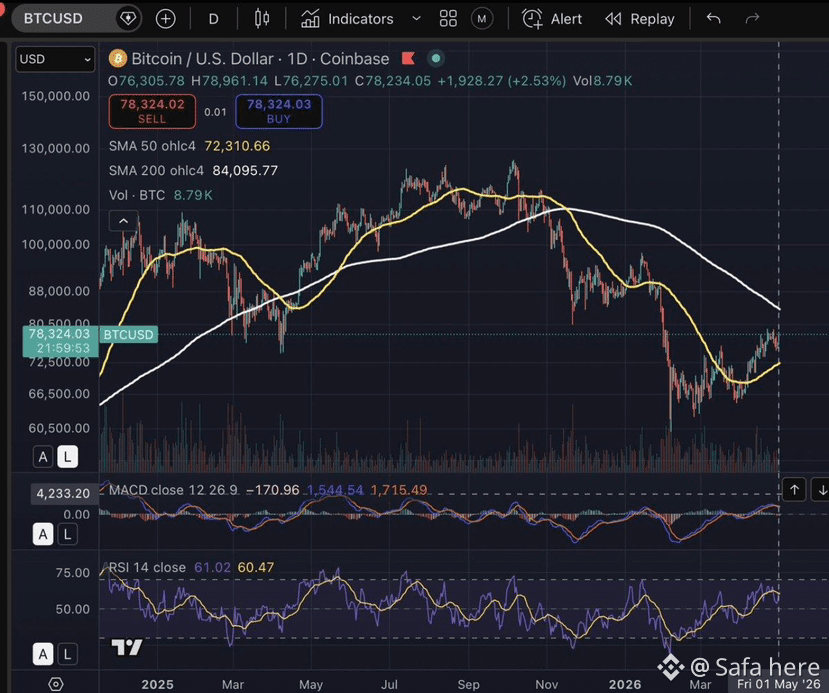Image resolution: width=829 pixels, height=693 pixels.
Task: Redo the last chart action
Action: [752, 19]
